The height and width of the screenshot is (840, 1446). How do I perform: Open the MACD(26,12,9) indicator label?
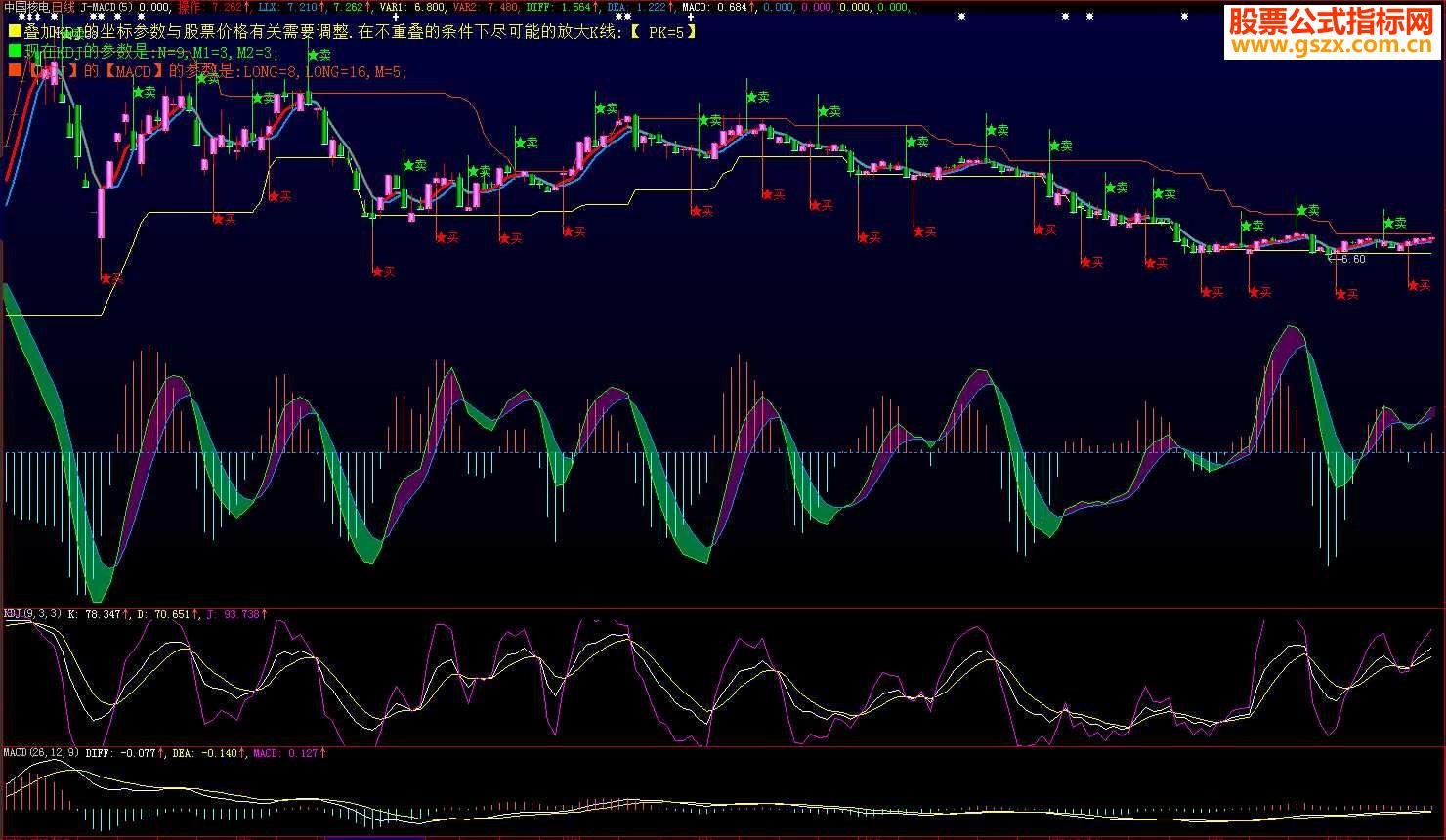pos(41,753)
